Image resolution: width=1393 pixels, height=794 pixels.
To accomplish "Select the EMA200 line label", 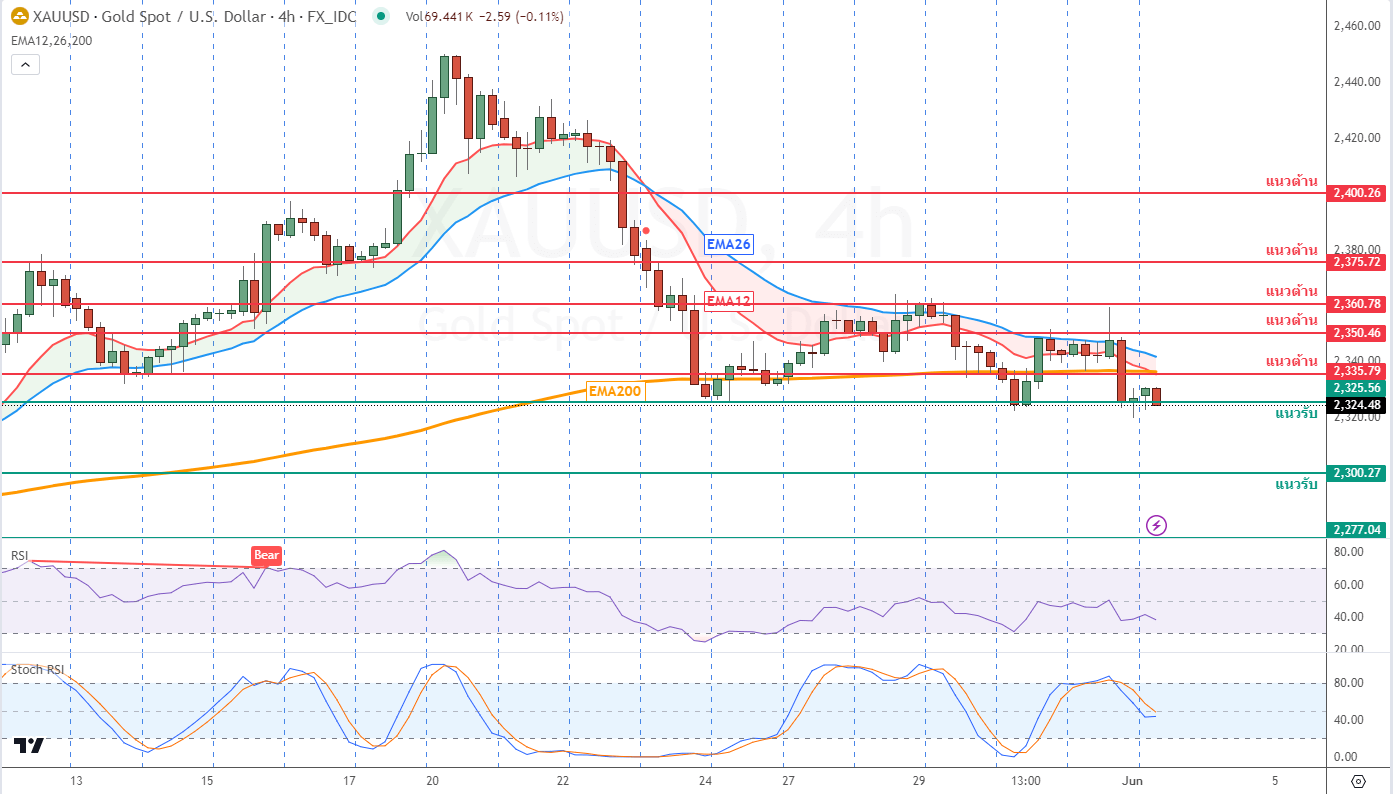I will (615, 392).
